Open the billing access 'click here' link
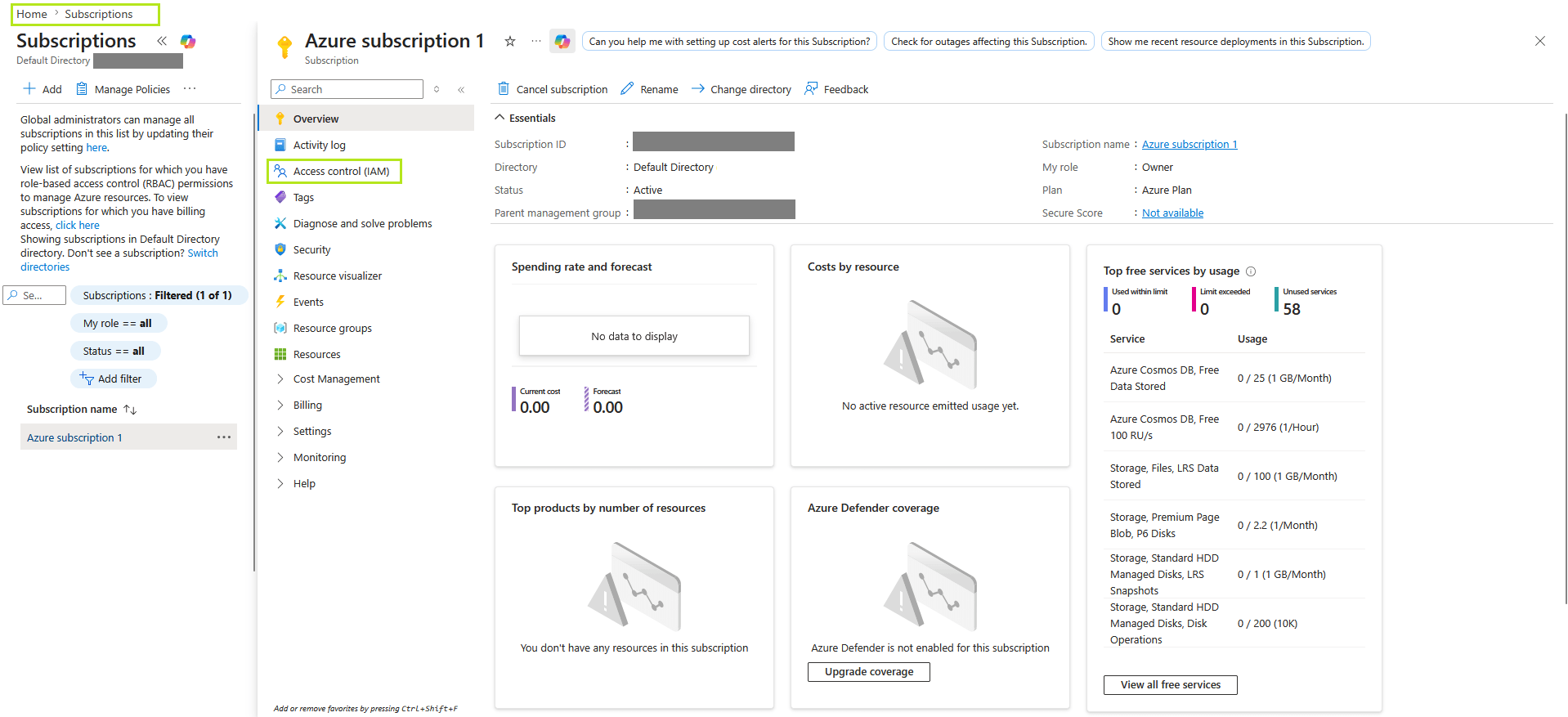Image resolution: width=1568 pixels, height=717 pixels. coord(78,226)
